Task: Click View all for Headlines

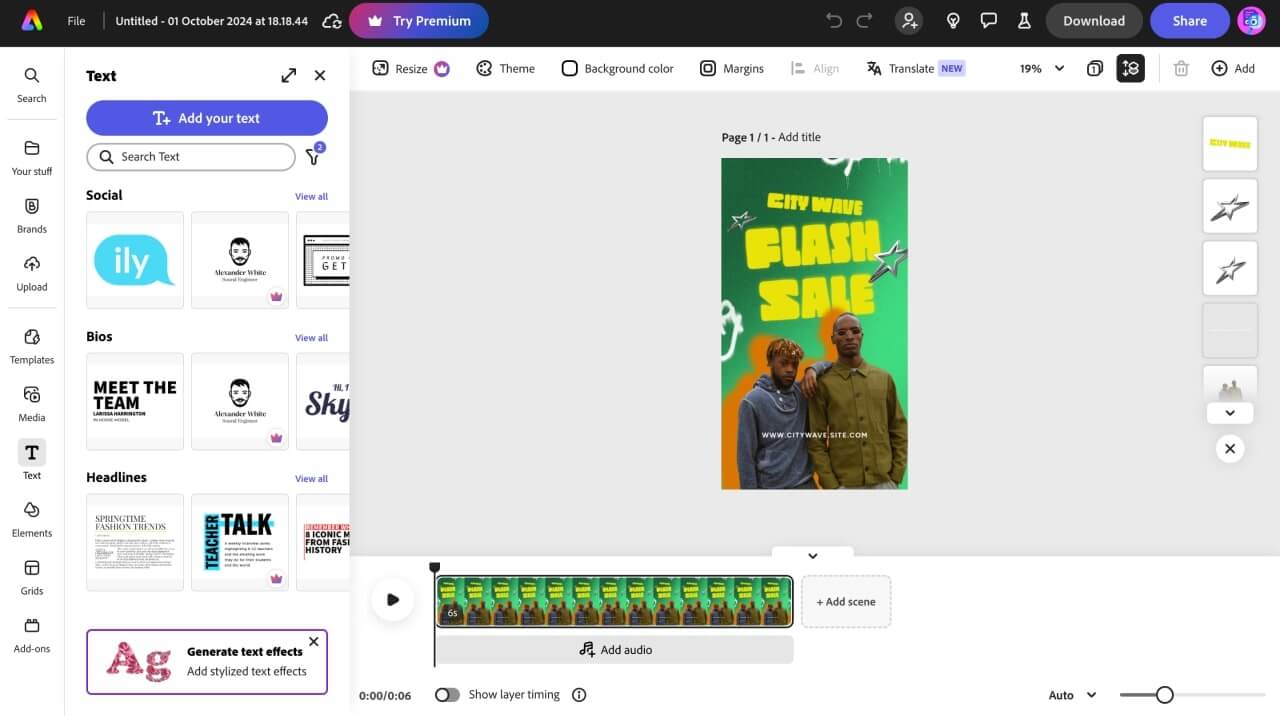Action: pyautogui.click(x=311, y=479)
